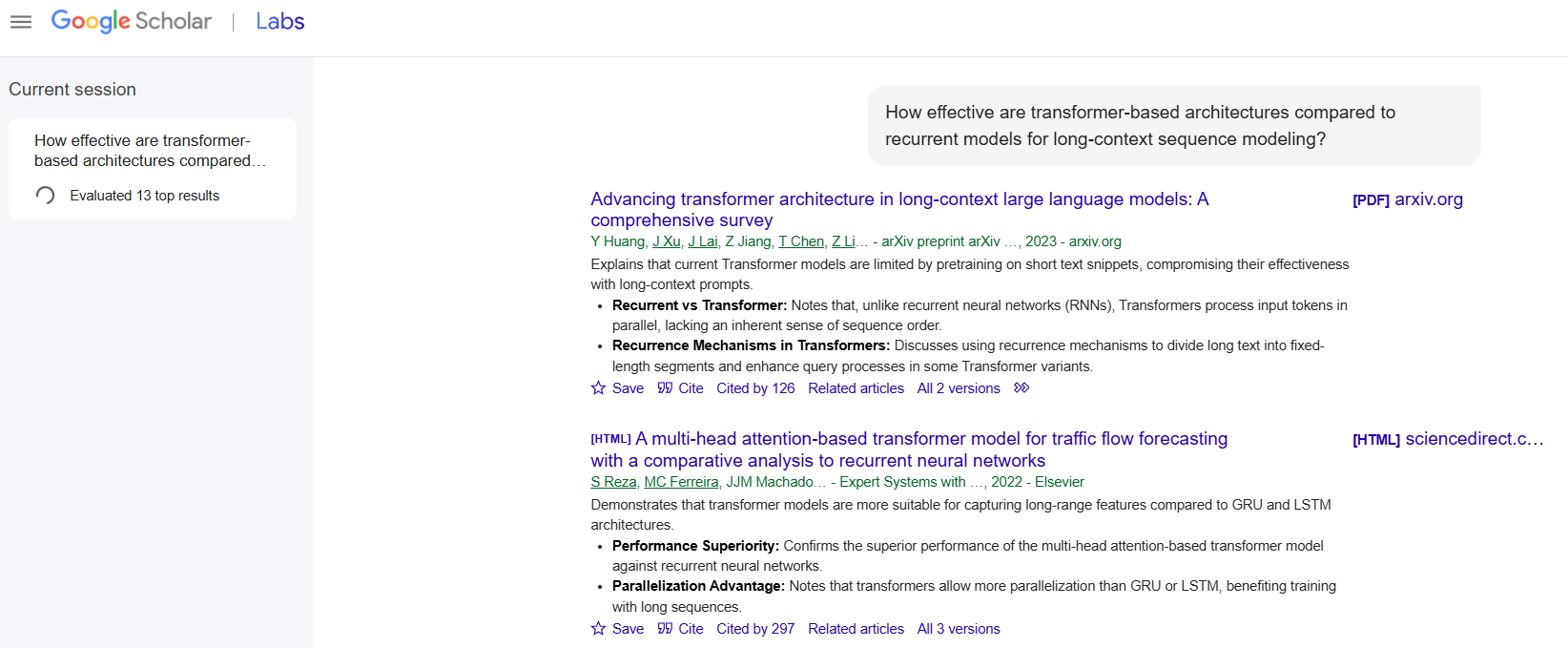Open the Labs link in header

pos(279,21)
